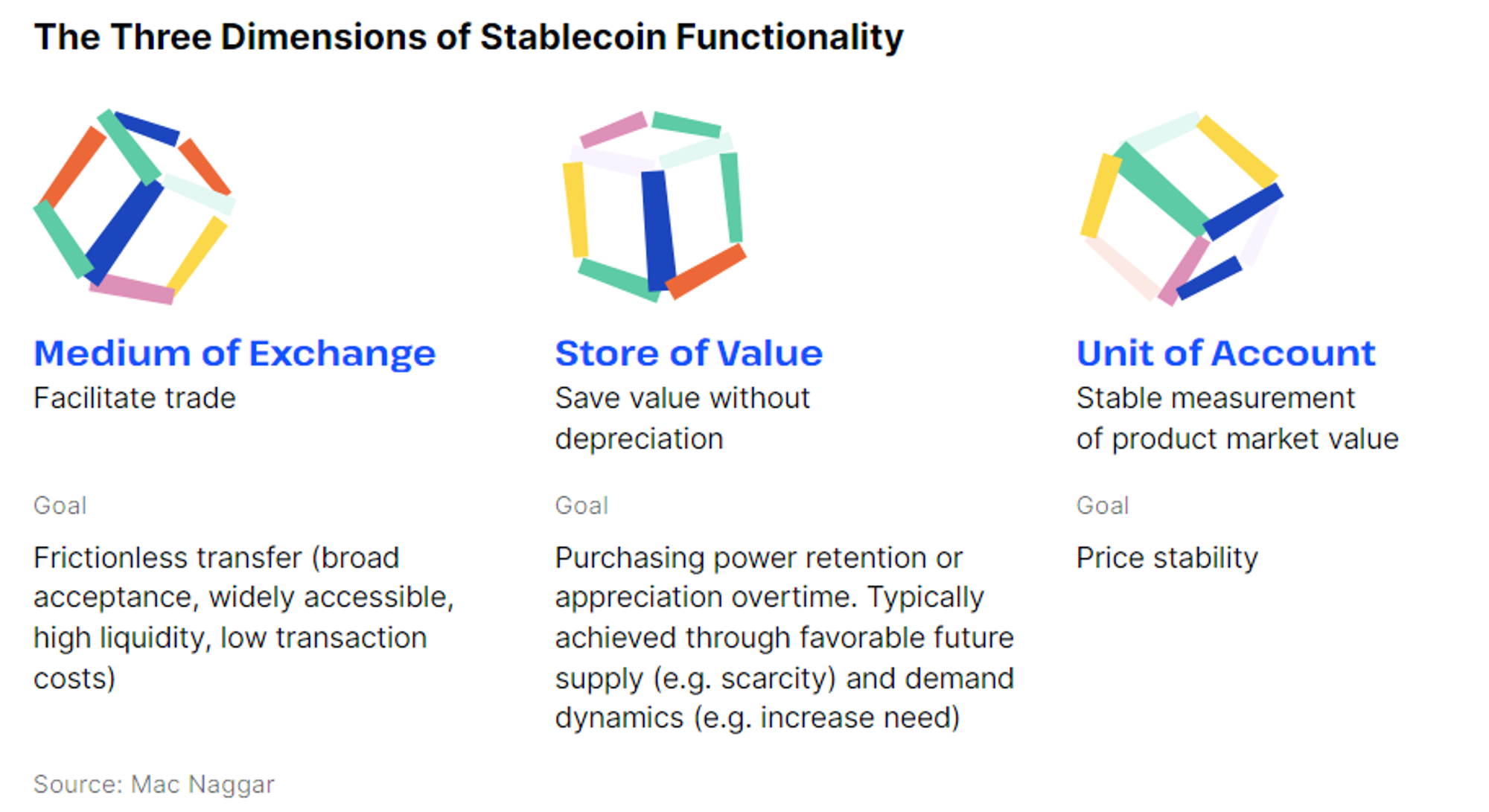Click the Goal label under Store of Value
The image size is (1489, 812).
click(581, 505)
